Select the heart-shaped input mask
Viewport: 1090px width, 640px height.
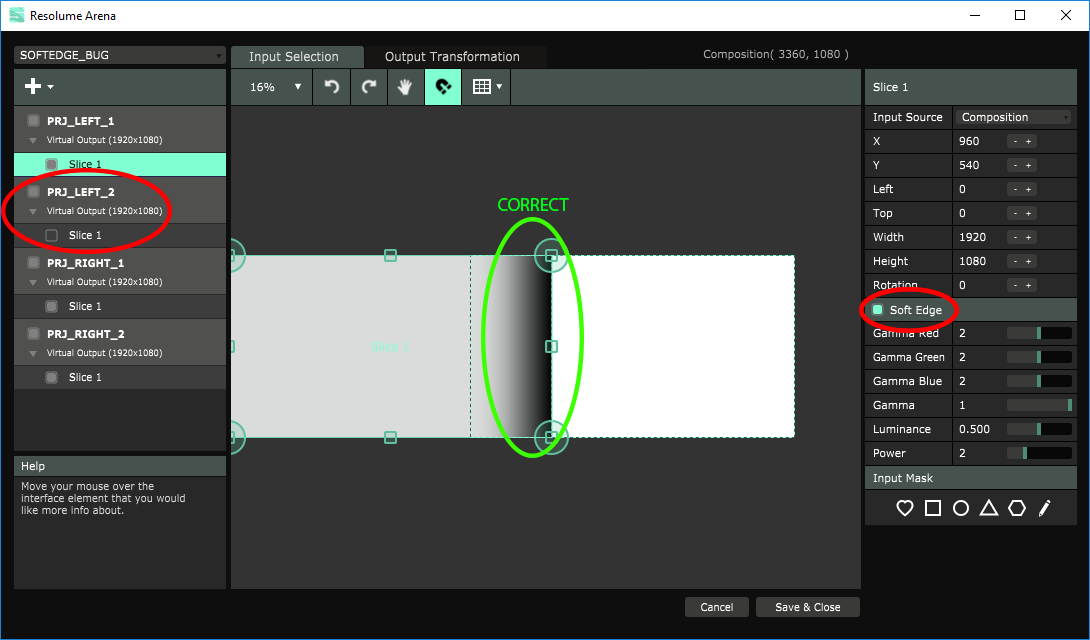[x=905, y=508]
